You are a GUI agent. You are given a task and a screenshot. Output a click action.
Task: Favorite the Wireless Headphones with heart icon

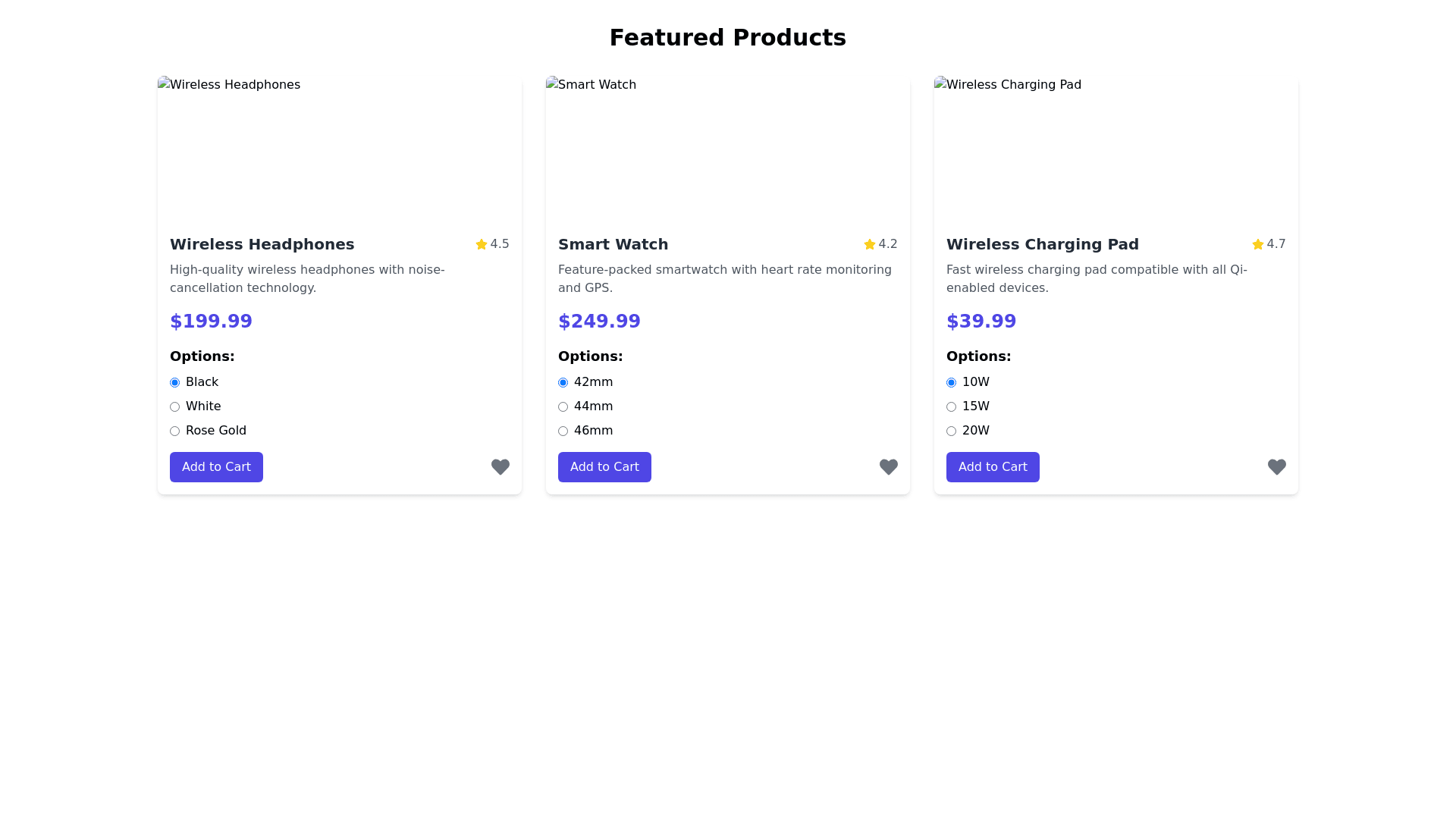click(500, 466)
